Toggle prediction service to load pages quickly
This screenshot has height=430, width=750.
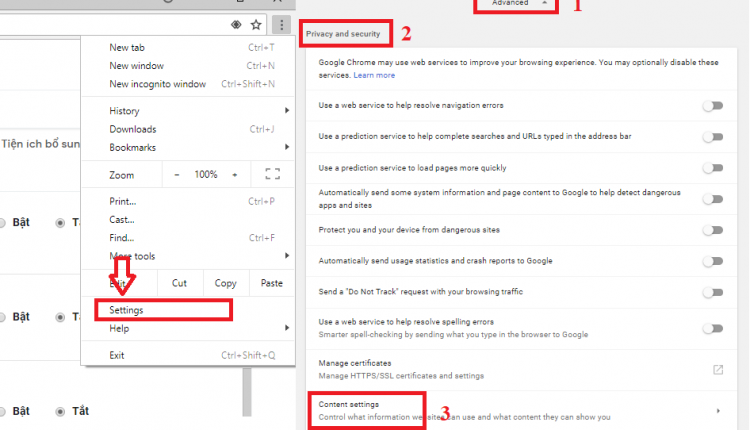[x=713, y=168]
